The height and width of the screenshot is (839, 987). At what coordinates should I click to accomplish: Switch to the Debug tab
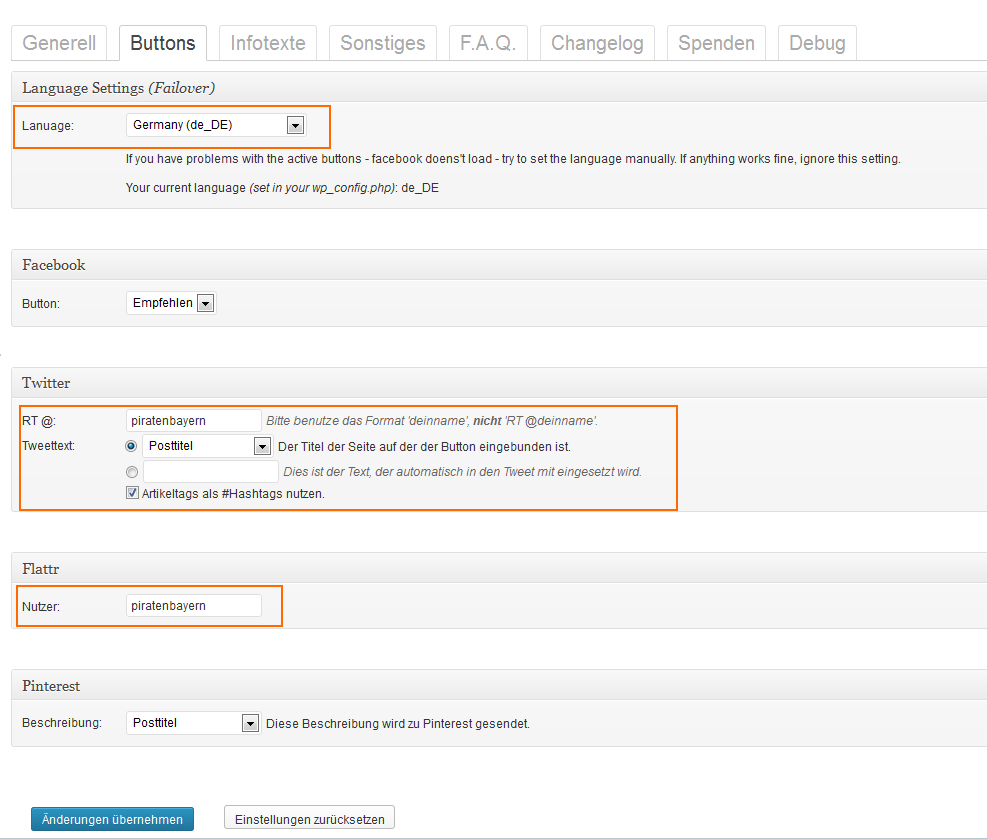816,43
